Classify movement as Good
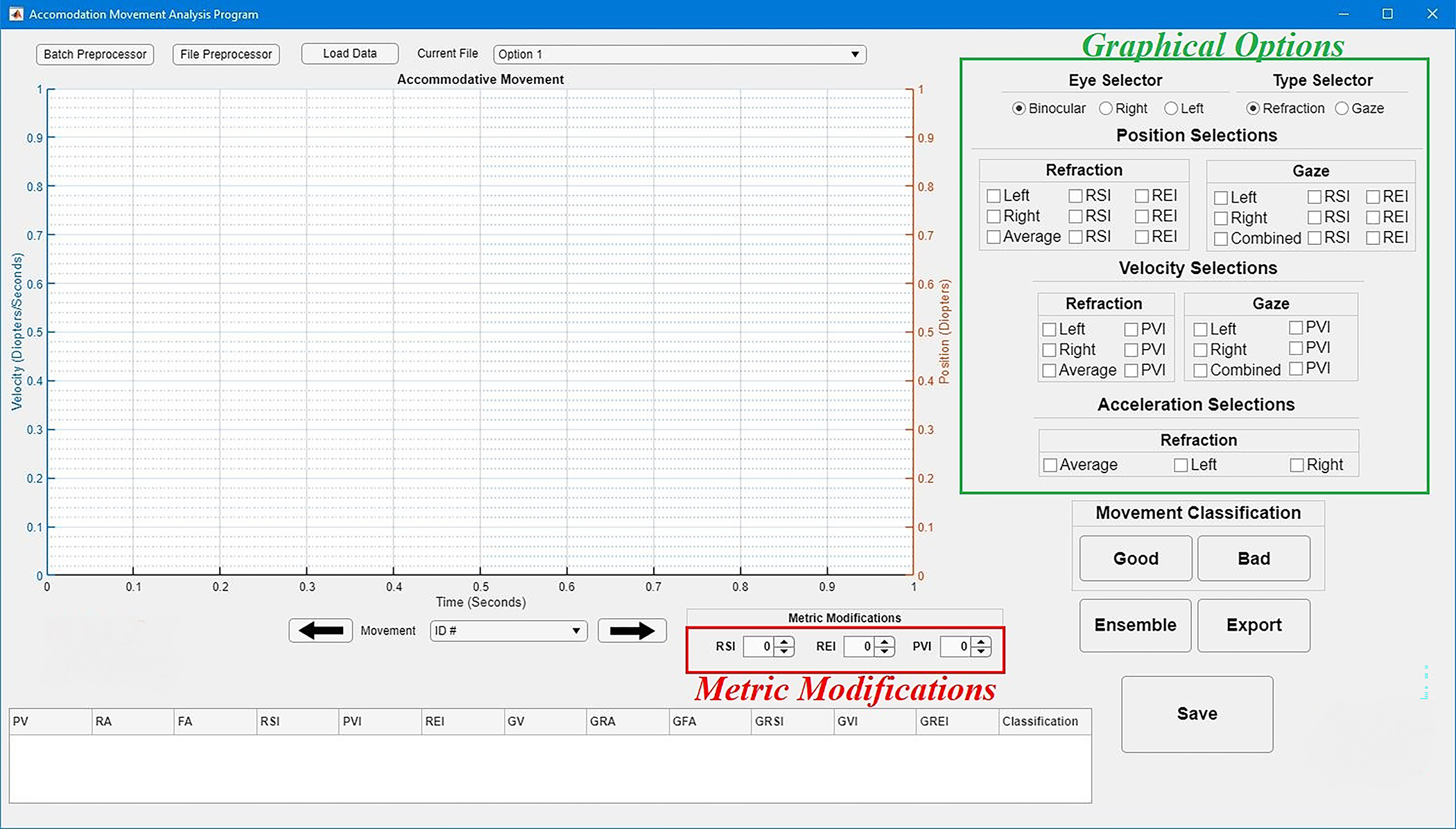The image size is (1456, 829). [1135, 558]
